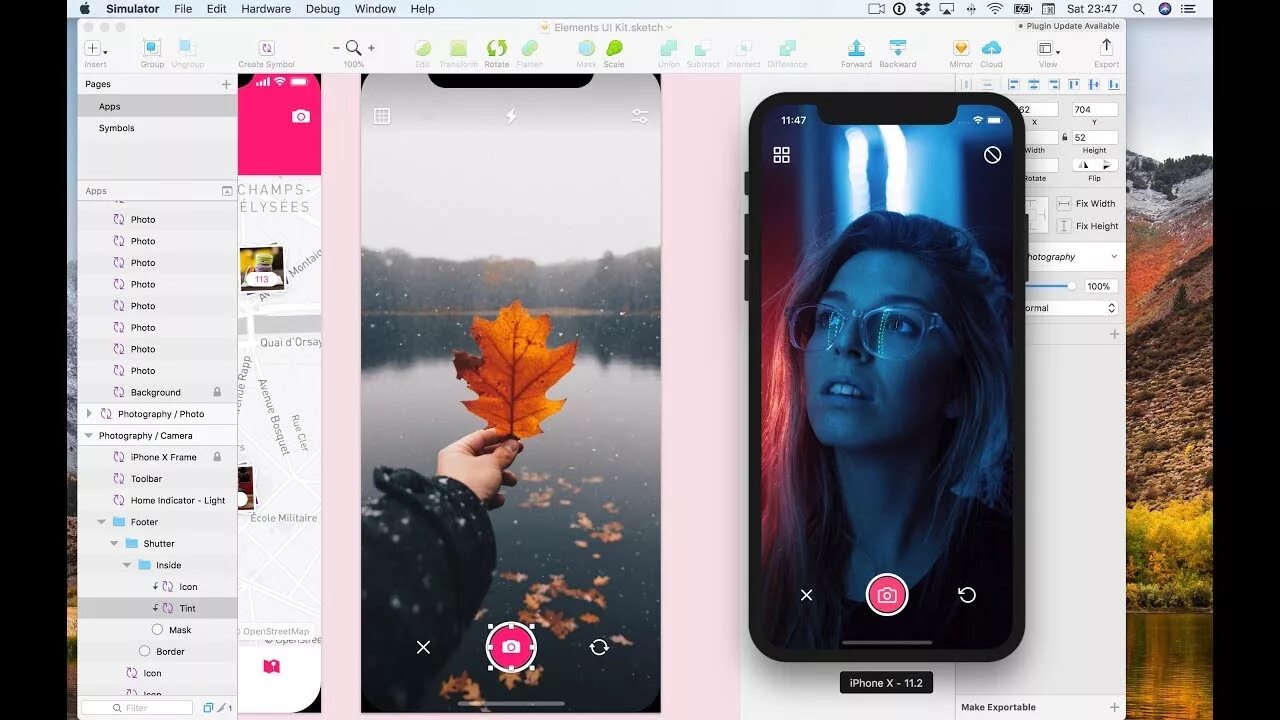The image size is (1280, 720).
Task: Tap the flip camera icon in simulator
Action: tap(967, 595)
